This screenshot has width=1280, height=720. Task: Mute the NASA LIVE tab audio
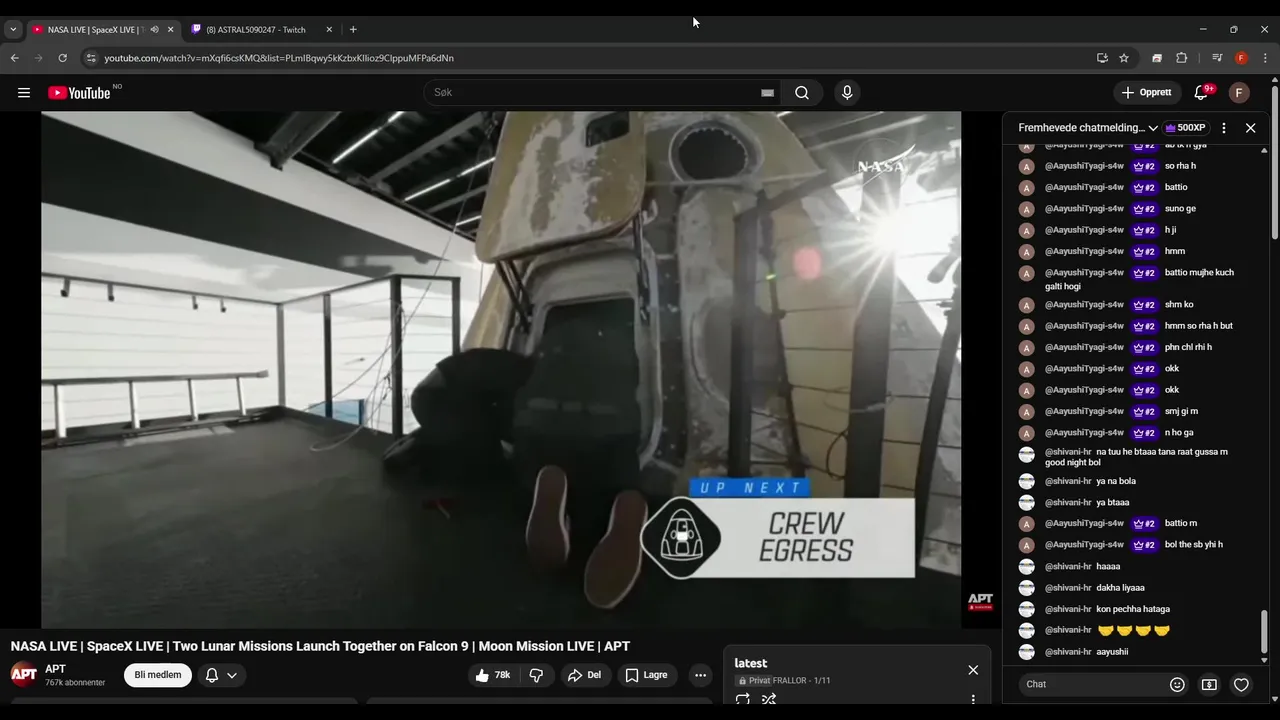[154, 30]
